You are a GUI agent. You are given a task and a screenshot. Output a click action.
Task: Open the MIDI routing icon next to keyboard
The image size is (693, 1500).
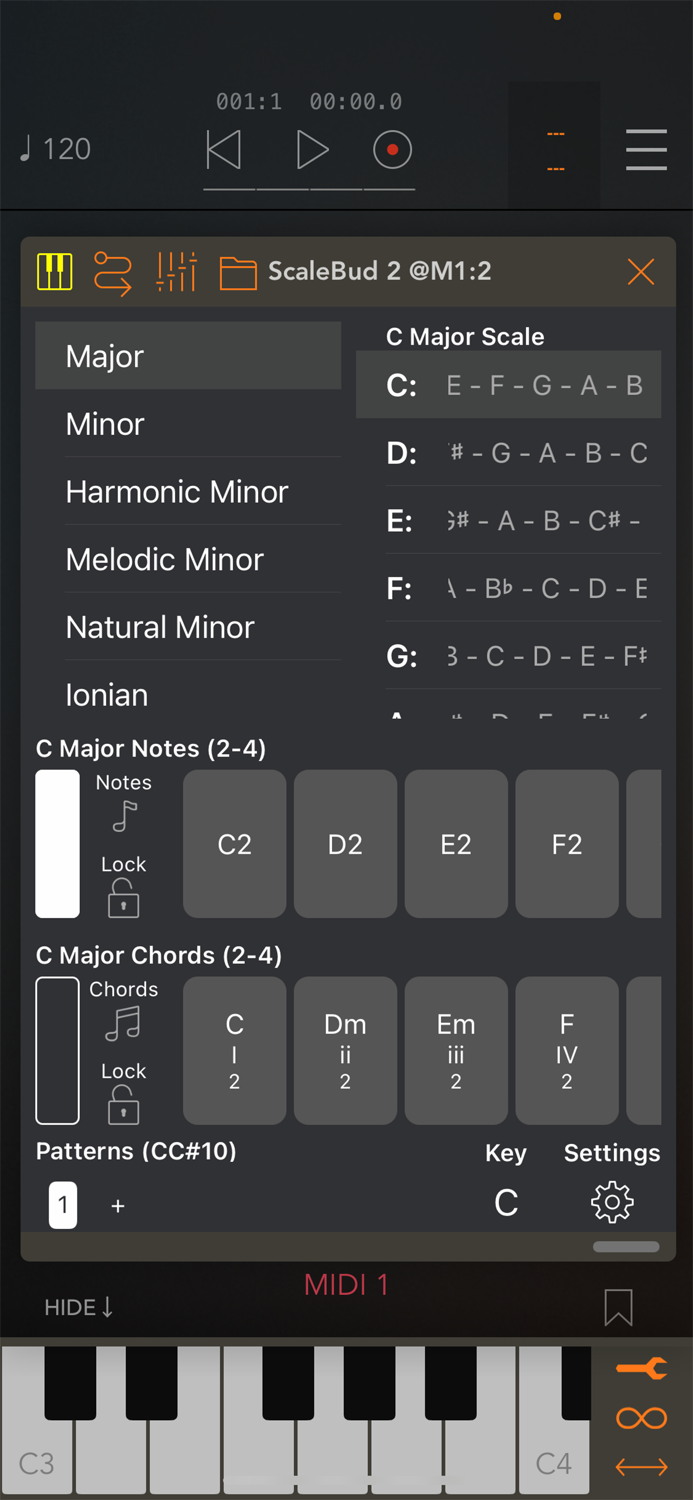pos(113,271)
